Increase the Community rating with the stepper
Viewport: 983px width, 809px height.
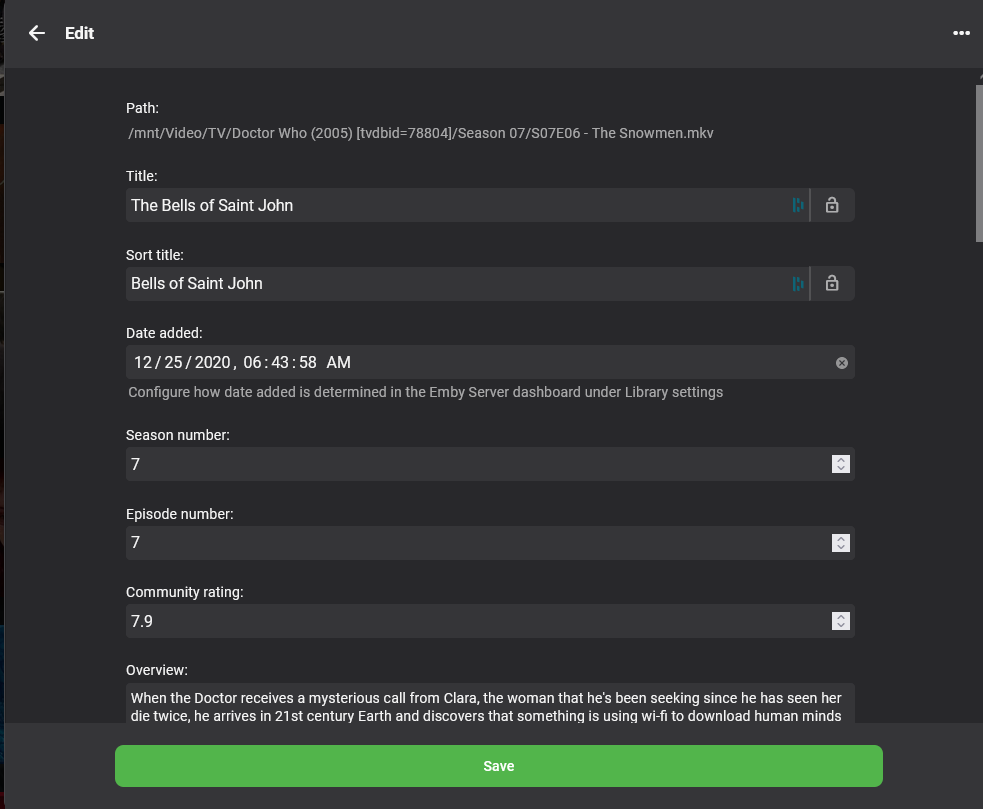(840, 616)
